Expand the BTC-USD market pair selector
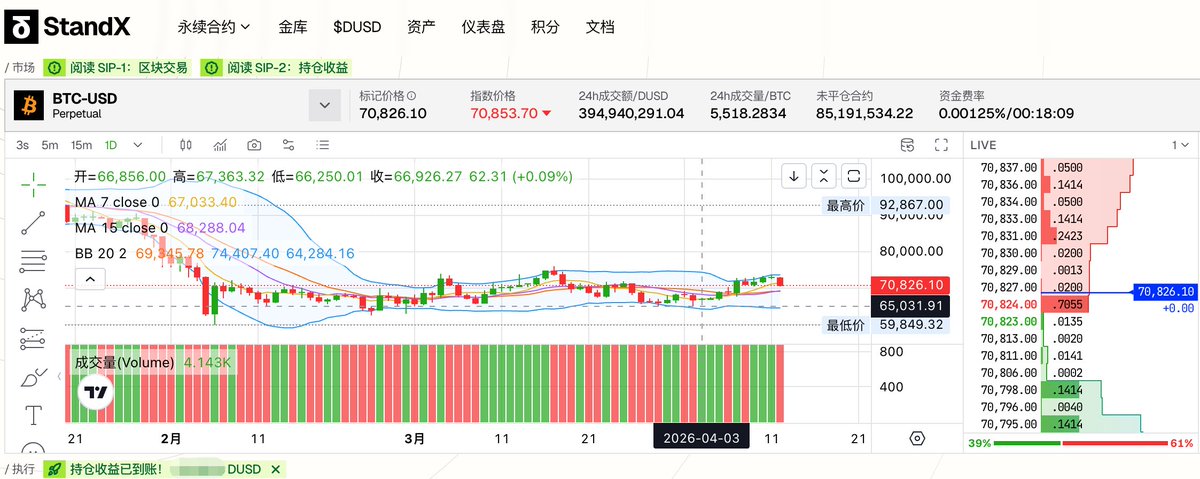 click(x=324, y=104)
